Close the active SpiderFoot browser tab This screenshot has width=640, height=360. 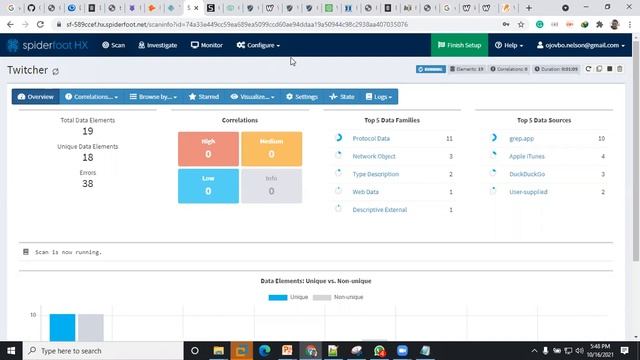pyautogui.click(x=196, y=8)
